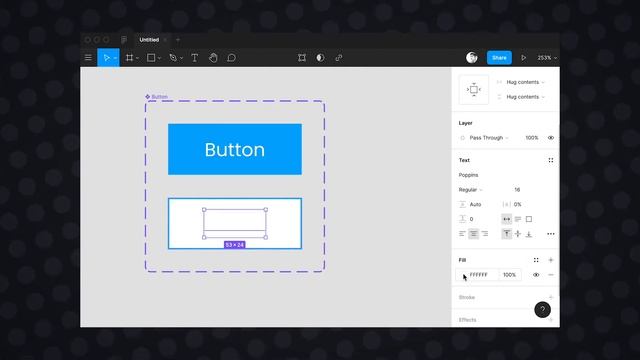The height and width of the screenshot is (360, 640).
Task: Align text left
Action: (462, 234)
